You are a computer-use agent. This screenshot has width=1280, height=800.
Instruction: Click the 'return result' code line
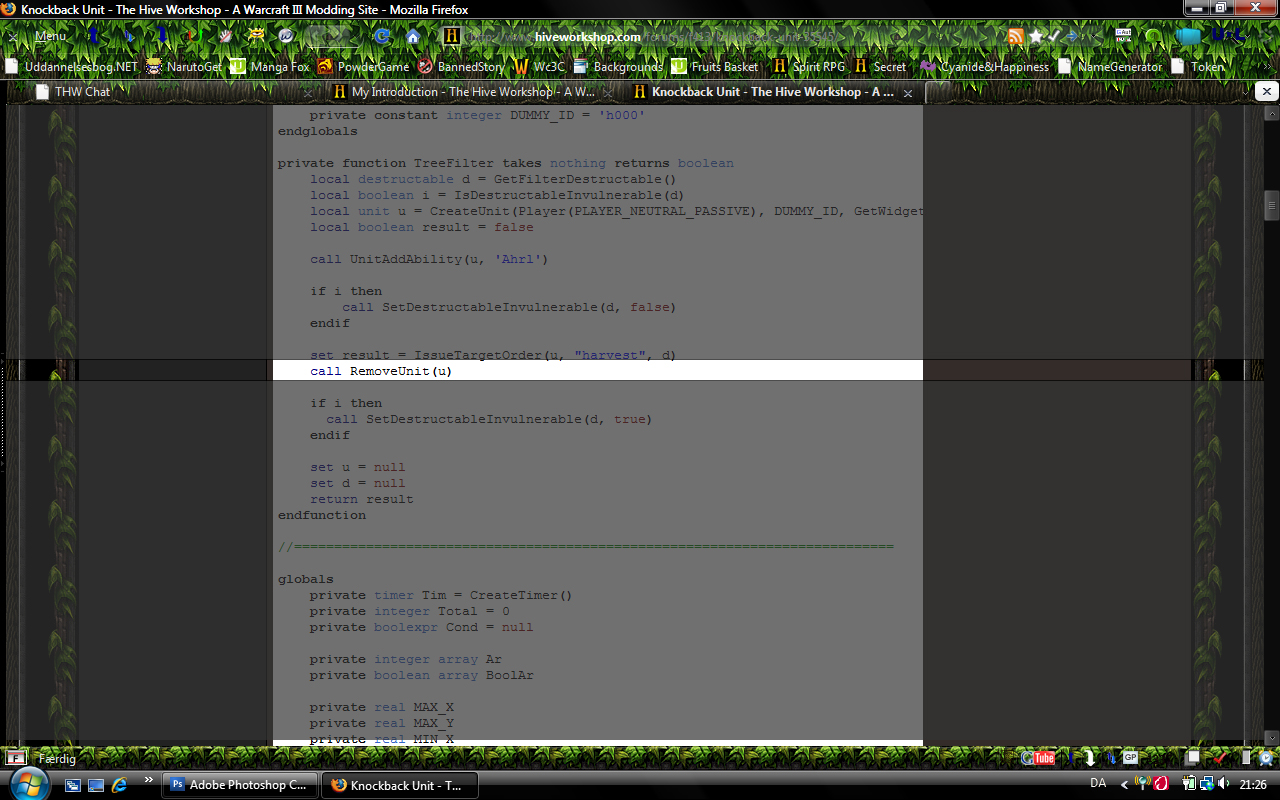(361, 499)
